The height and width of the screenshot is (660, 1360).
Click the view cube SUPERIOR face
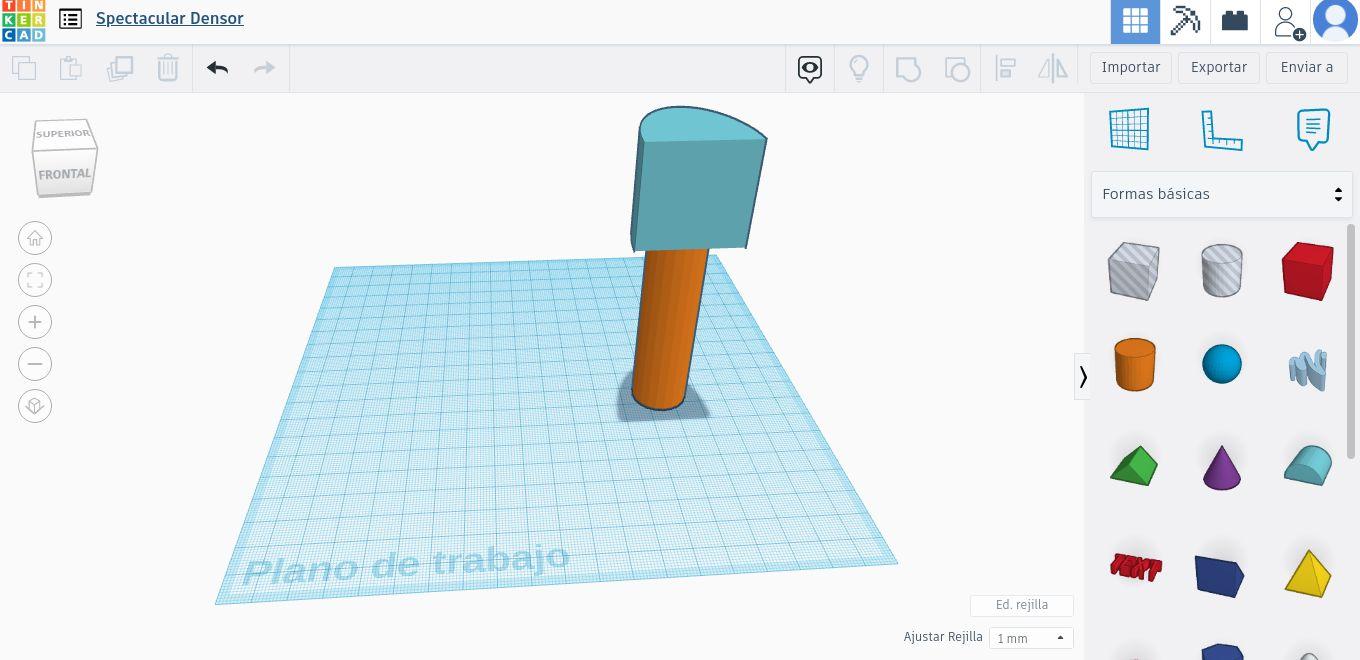pyautogui.click(x=63, y=134)
